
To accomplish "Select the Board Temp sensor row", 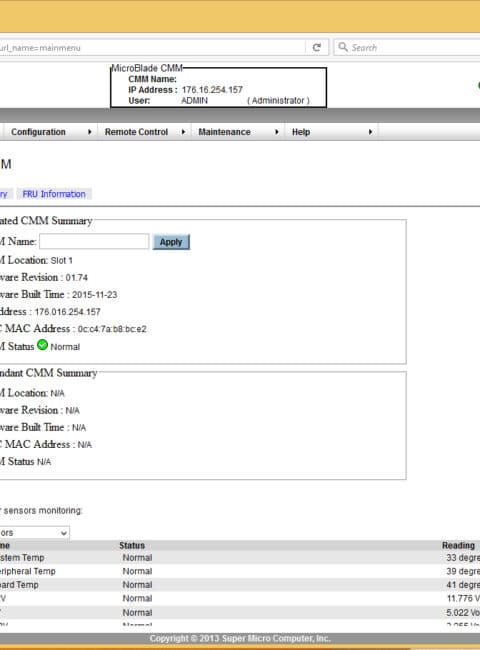I will click(240, 585).
